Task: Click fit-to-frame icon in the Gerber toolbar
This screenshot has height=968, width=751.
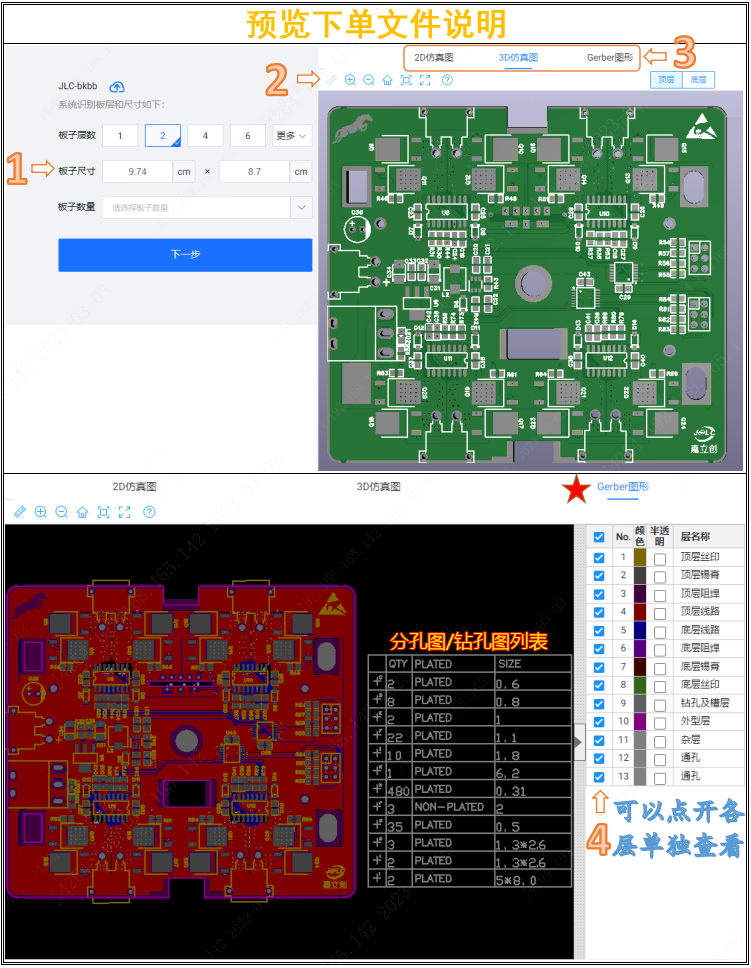Action: tap(103, 512)
